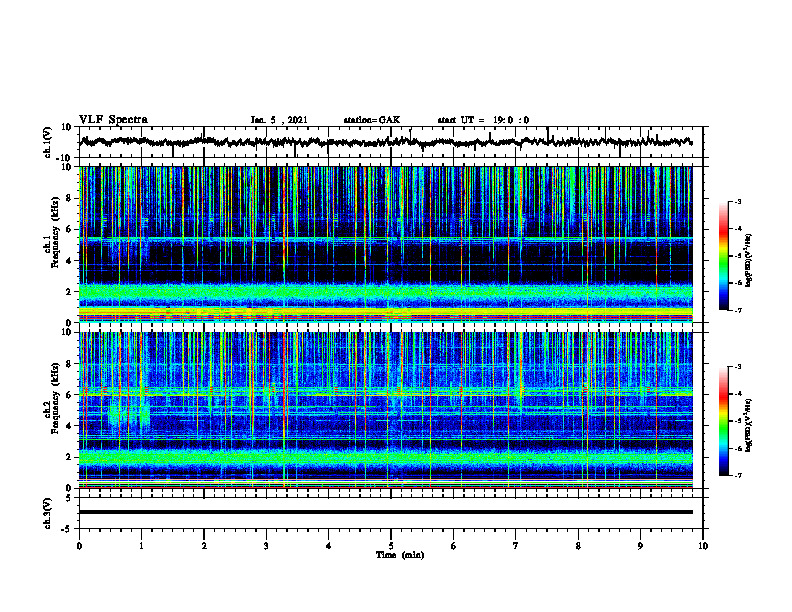Select the date text "Jan. 5 , 2021"
Image resolution: width=792 pixels, height=612 pixels.
click(279, 120)
